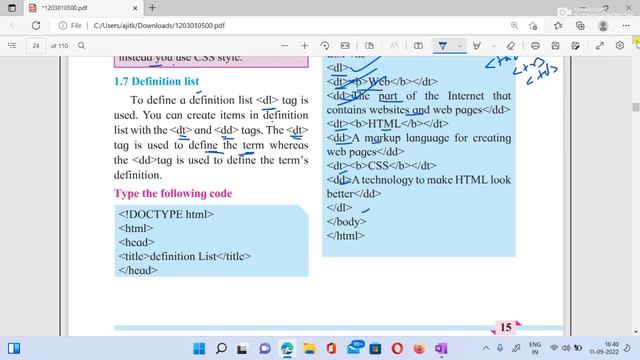This screenshot has height=360, width=640.
Task: Open the Edge Settings and more menu
Action: (x=626, y=26)
